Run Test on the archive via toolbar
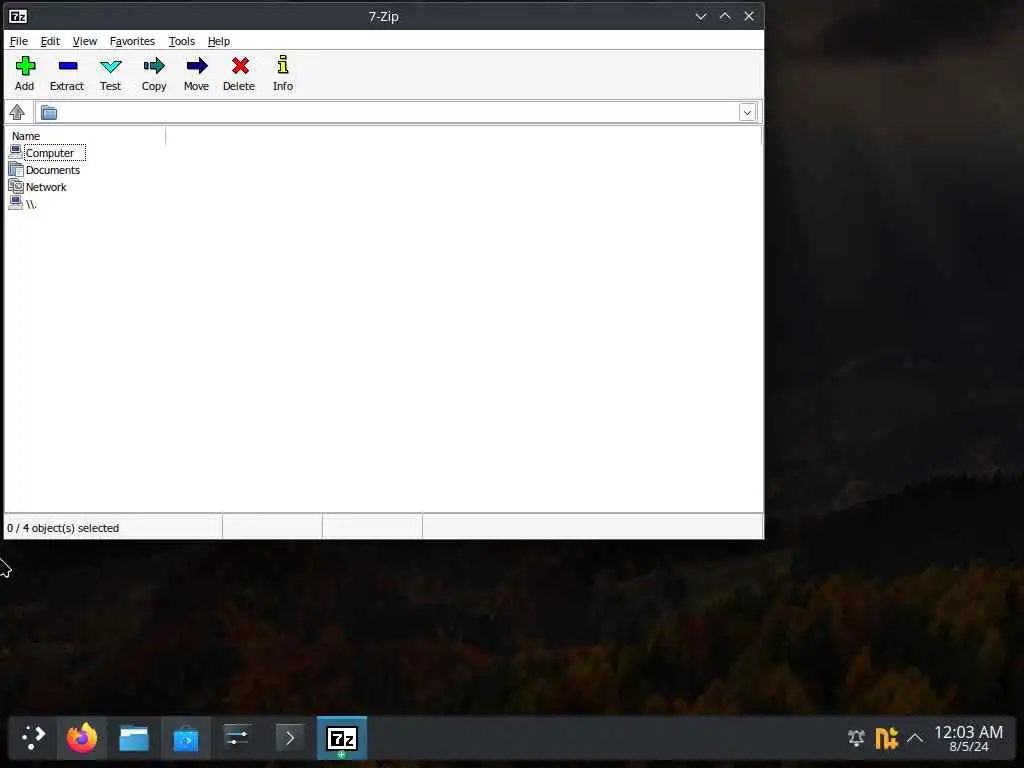 point(110,73)
